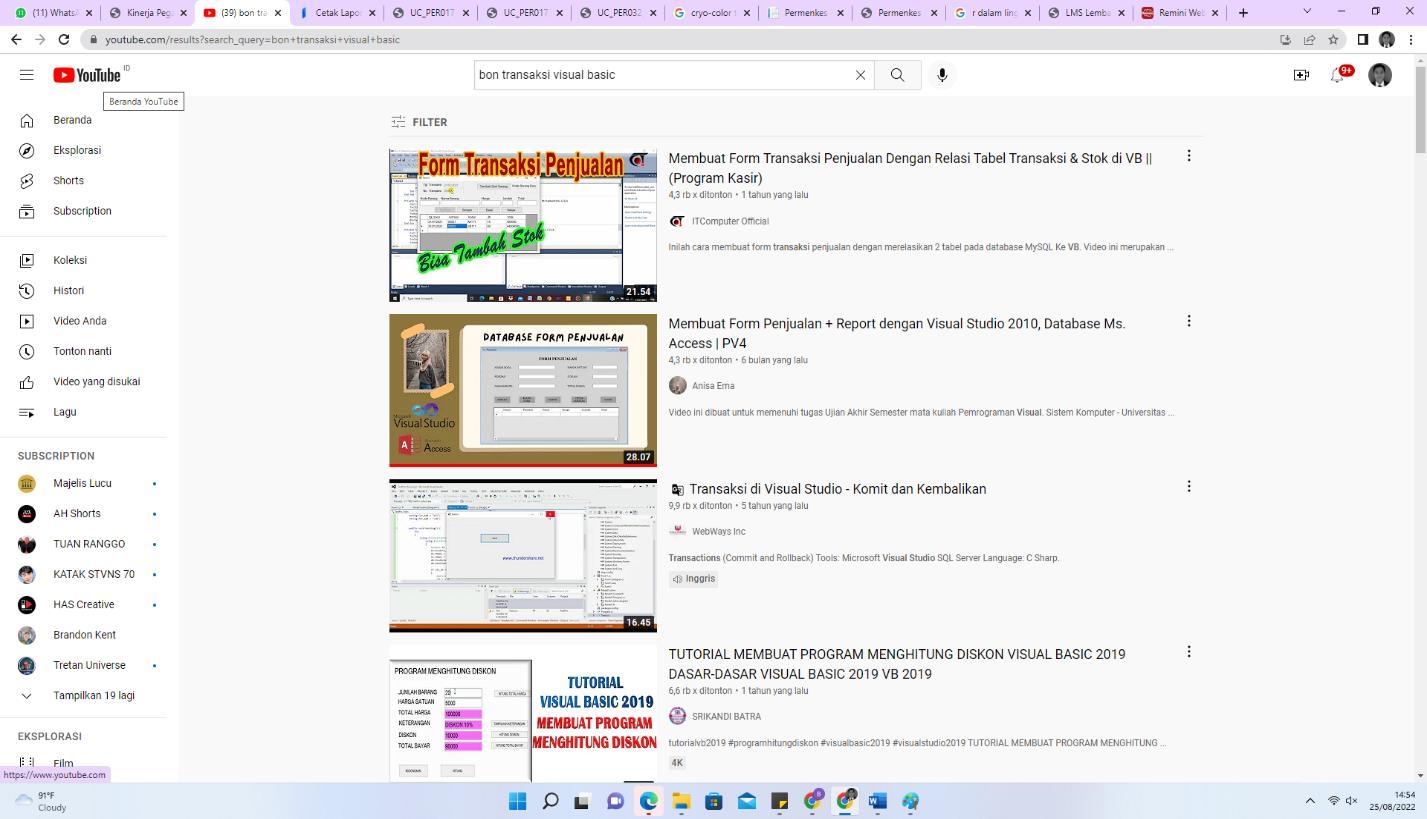Open the notifications bell showing 9+
The width and height of the screenshot is (1427, 819).
coord(1338,75)
